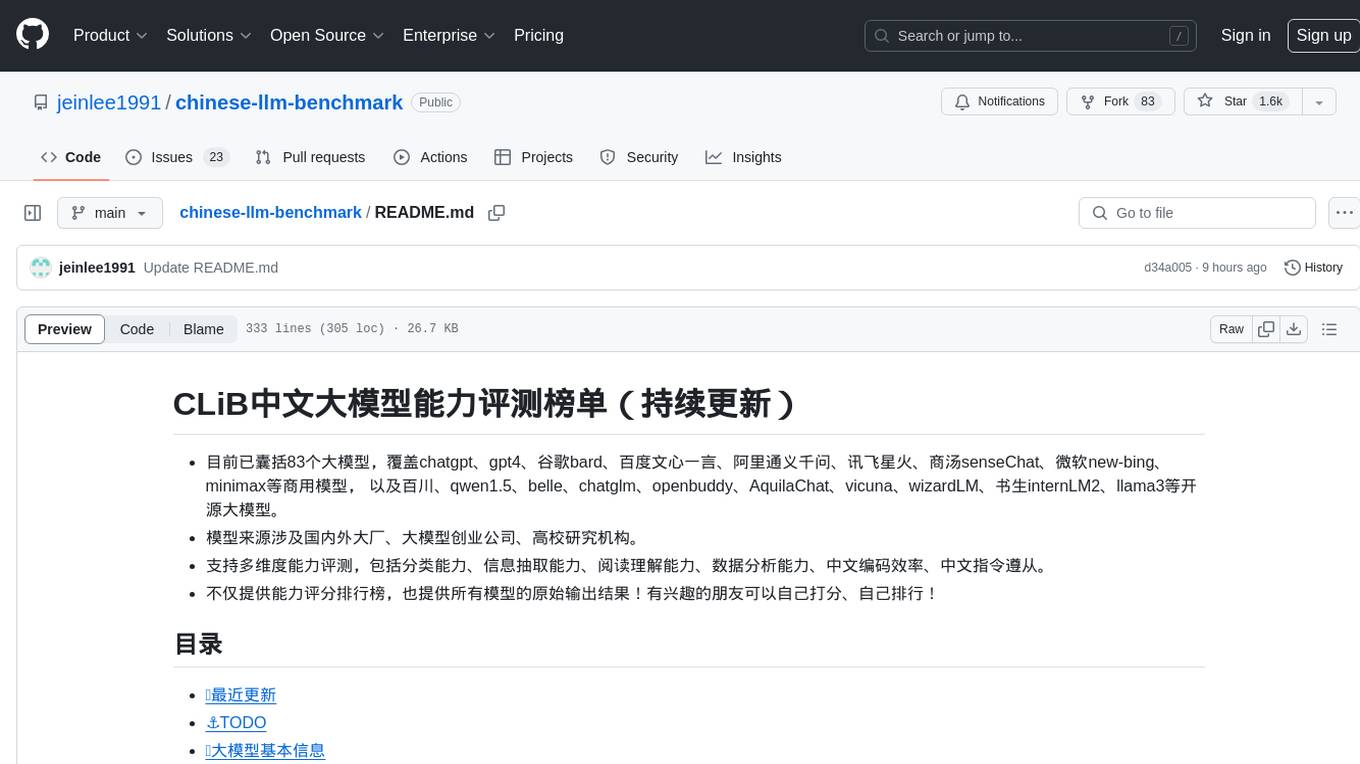View the file History
This screenshot has width=1360, height=764.
(1313, 268)
